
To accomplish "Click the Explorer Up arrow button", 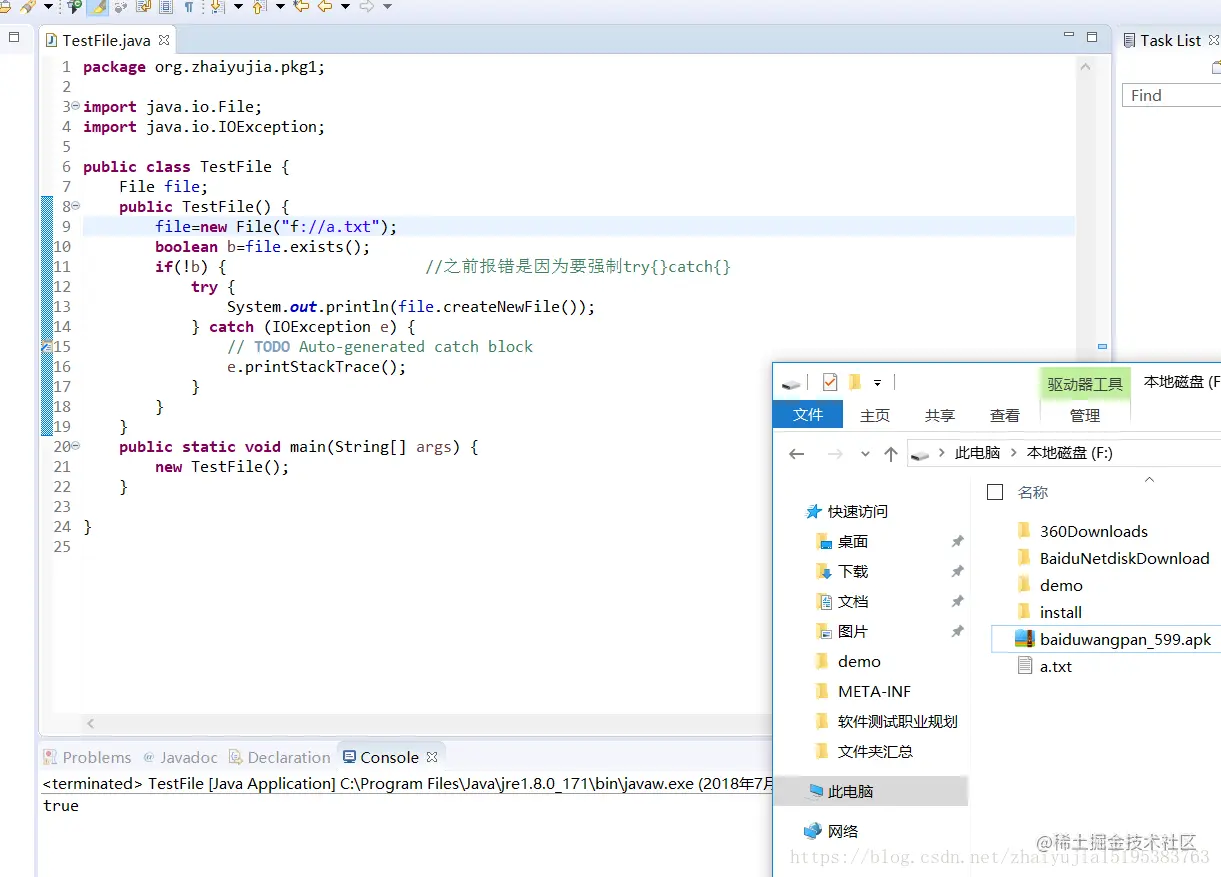I will click(x=891, y=454).
